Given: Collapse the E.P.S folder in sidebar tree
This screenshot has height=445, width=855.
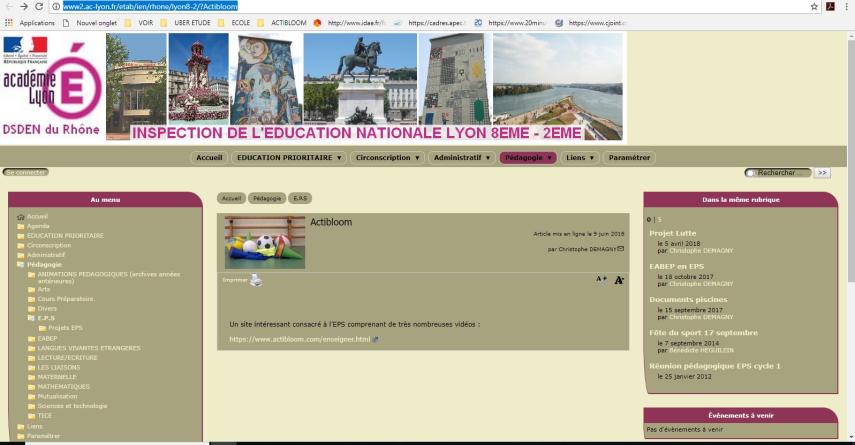Looking at the screenshot, I should click(32, 318).
